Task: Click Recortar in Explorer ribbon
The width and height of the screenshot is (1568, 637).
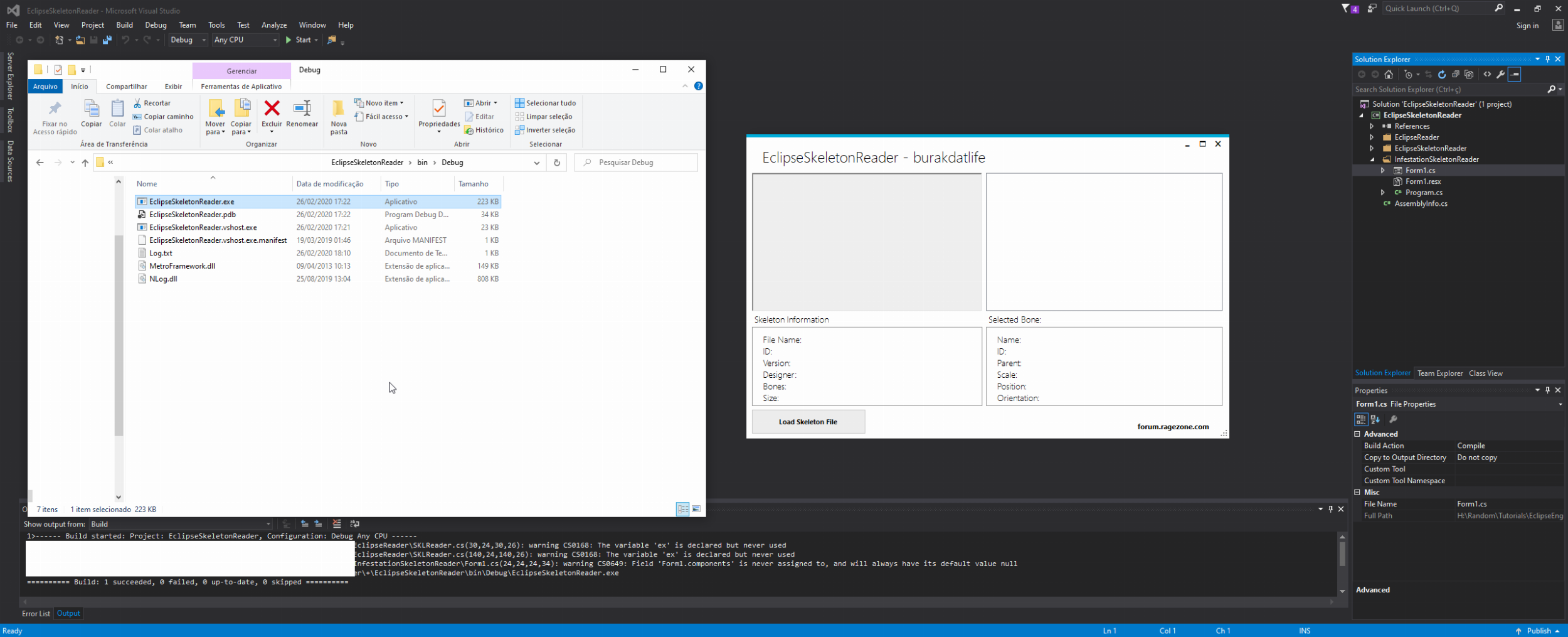Action: coord(152,103)
